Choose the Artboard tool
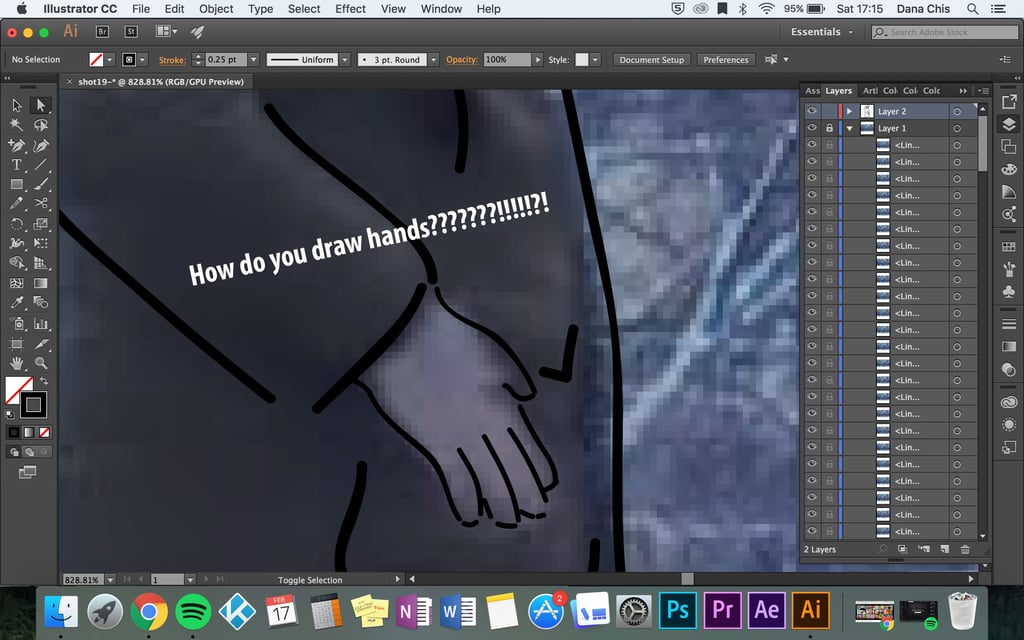1024x640 pixels. coord(17,344)
